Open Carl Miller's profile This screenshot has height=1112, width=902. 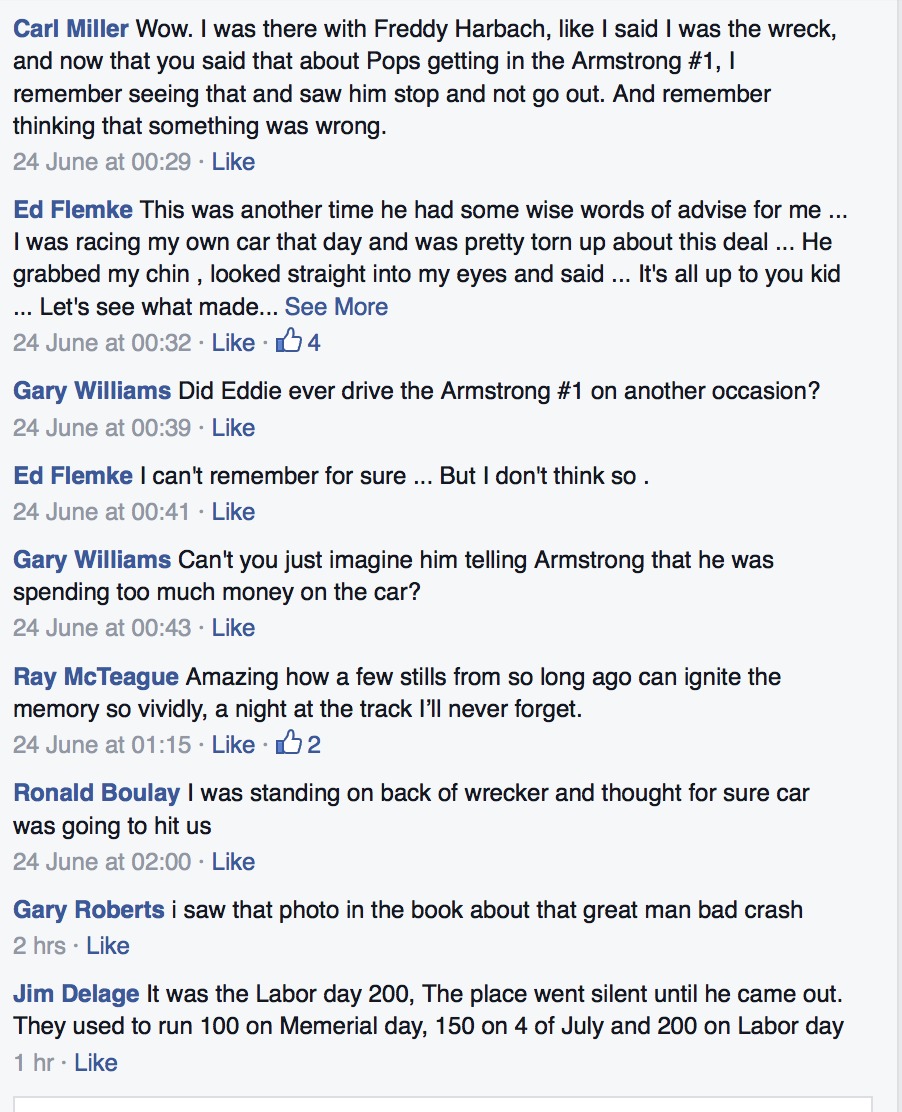(x=71, y=29)
